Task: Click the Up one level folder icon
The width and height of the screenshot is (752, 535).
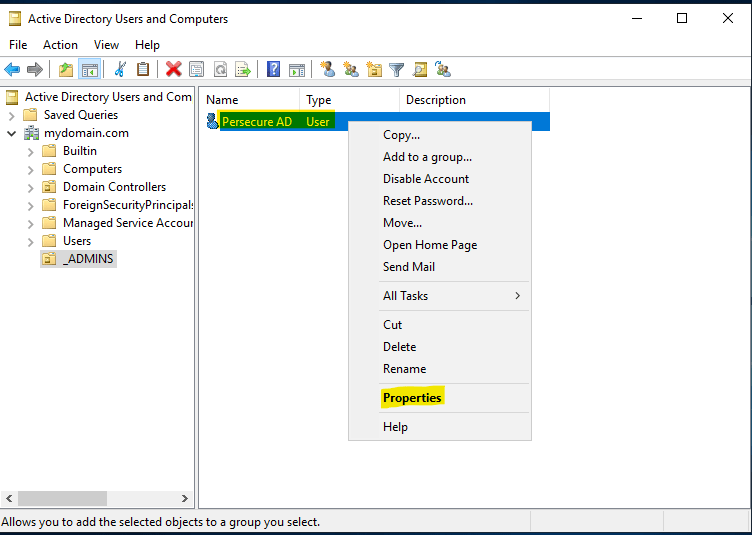Action: coord(66,69)
